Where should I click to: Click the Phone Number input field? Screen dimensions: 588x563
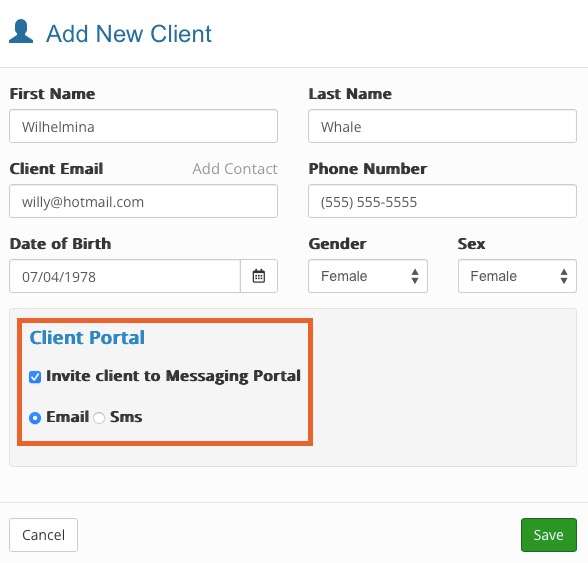(x=442, y=201)
